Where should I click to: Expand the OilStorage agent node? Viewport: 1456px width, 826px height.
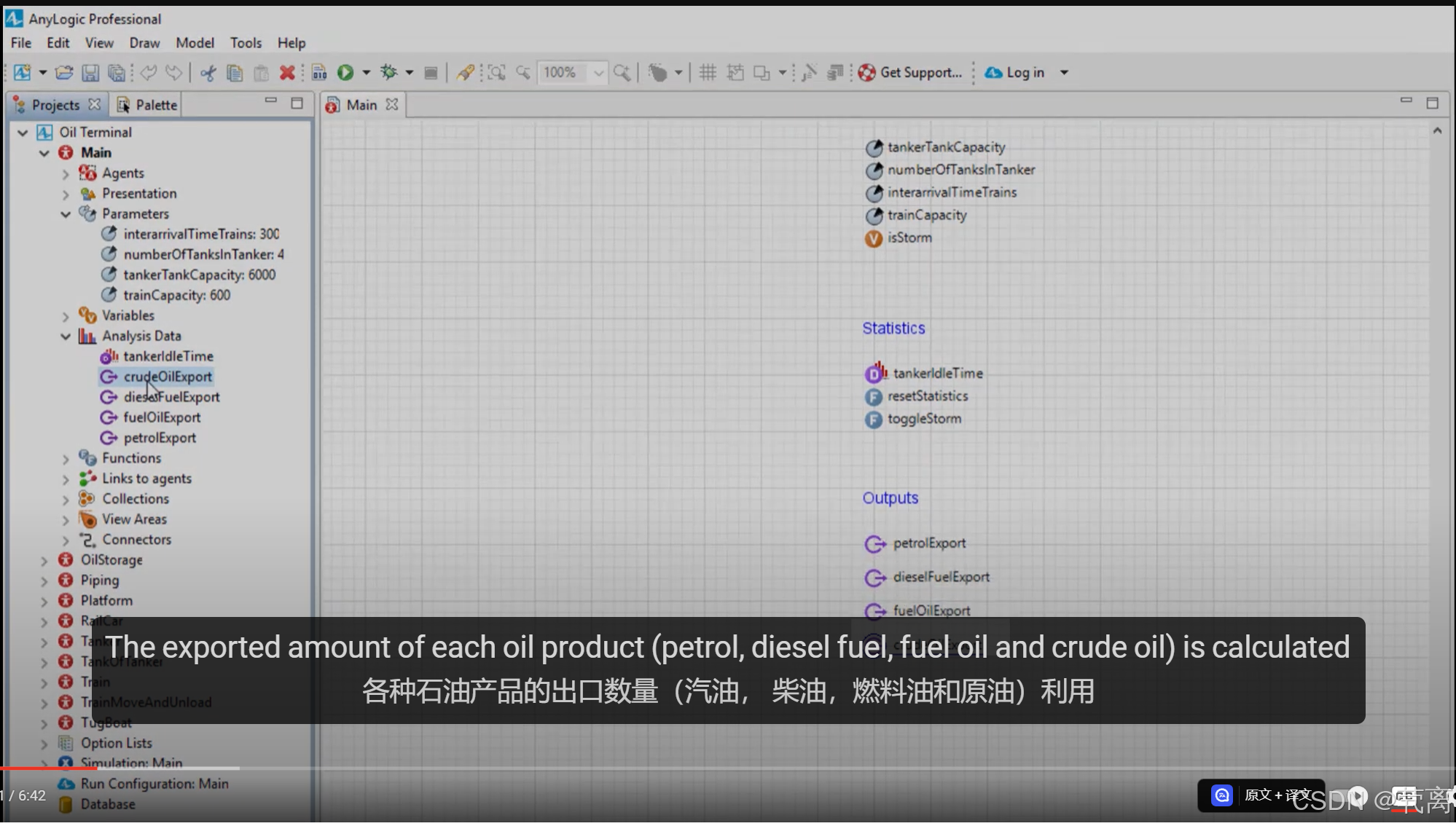tap(44, 561)
